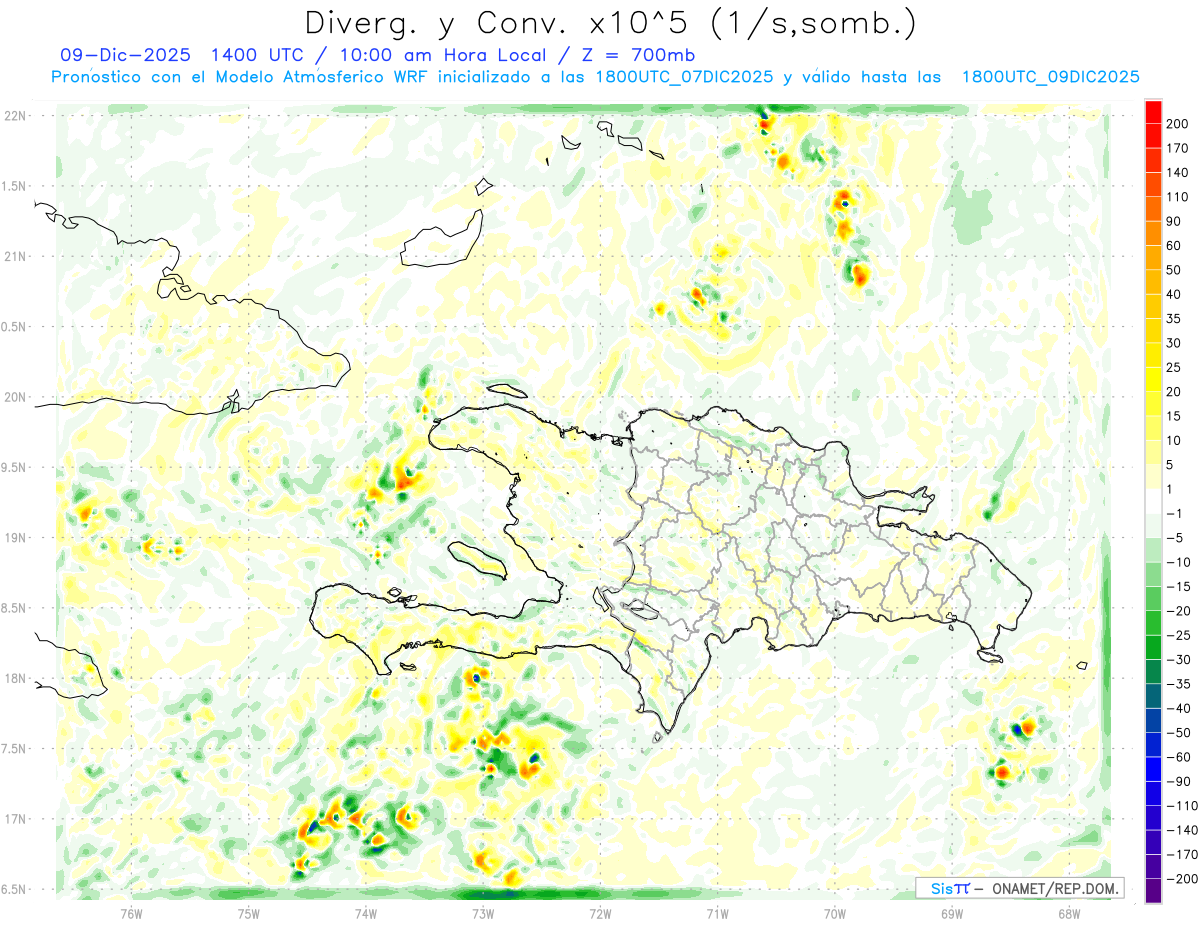The width and height of the screenshot is (1200, 927).
Task: Click the colorbar value "170" at the top
Action: [x=1178, y=147]
